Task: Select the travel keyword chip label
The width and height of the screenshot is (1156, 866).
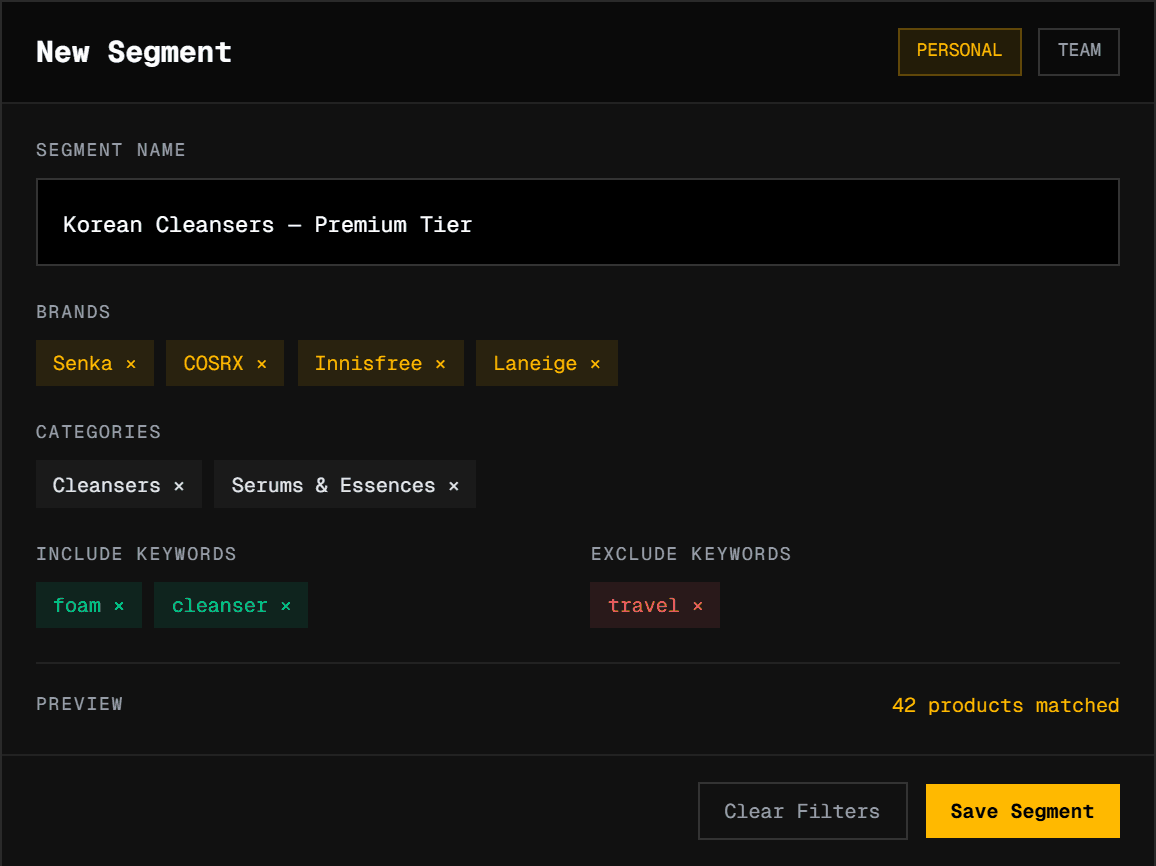Action: pos(643,605)
